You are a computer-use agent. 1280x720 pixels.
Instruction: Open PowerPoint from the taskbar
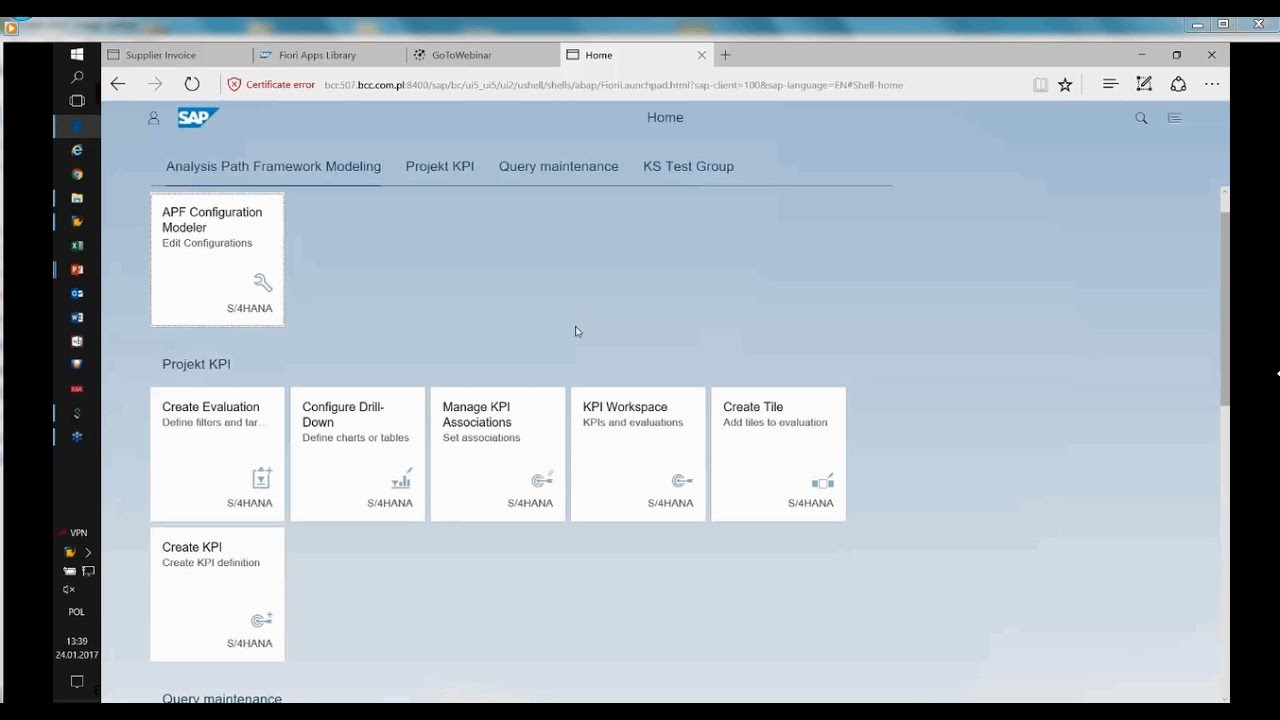(x=77, y=269)
